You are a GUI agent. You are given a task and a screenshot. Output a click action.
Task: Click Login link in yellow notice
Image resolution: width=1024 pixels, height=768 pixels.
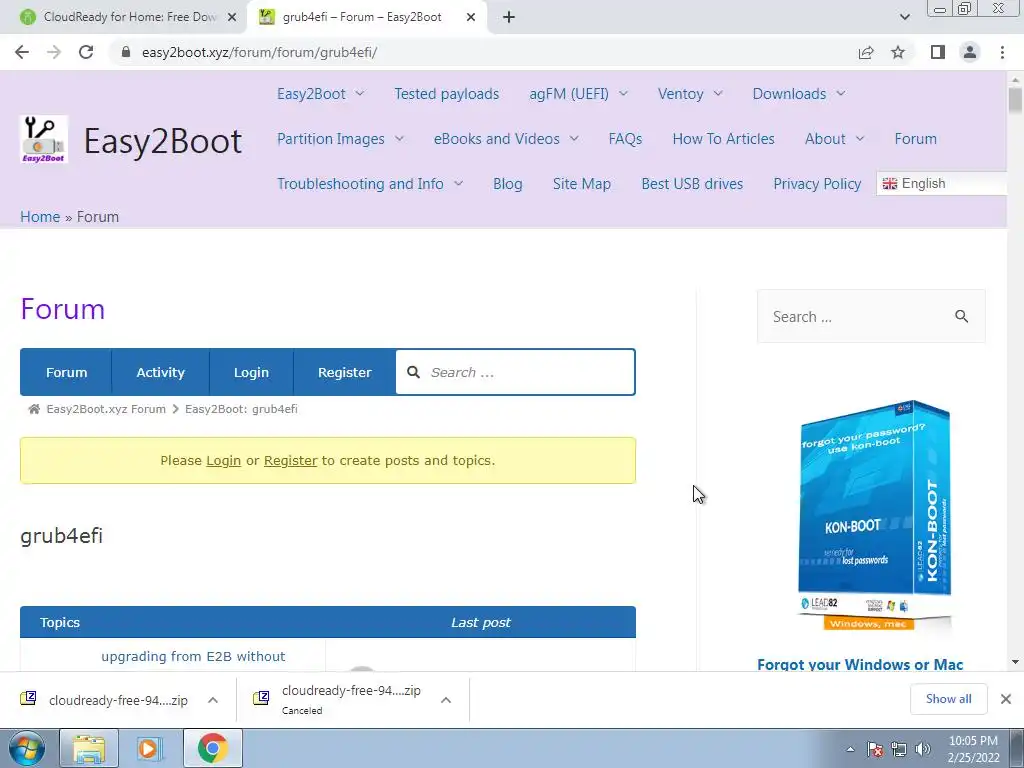click(x=223, y=460)
